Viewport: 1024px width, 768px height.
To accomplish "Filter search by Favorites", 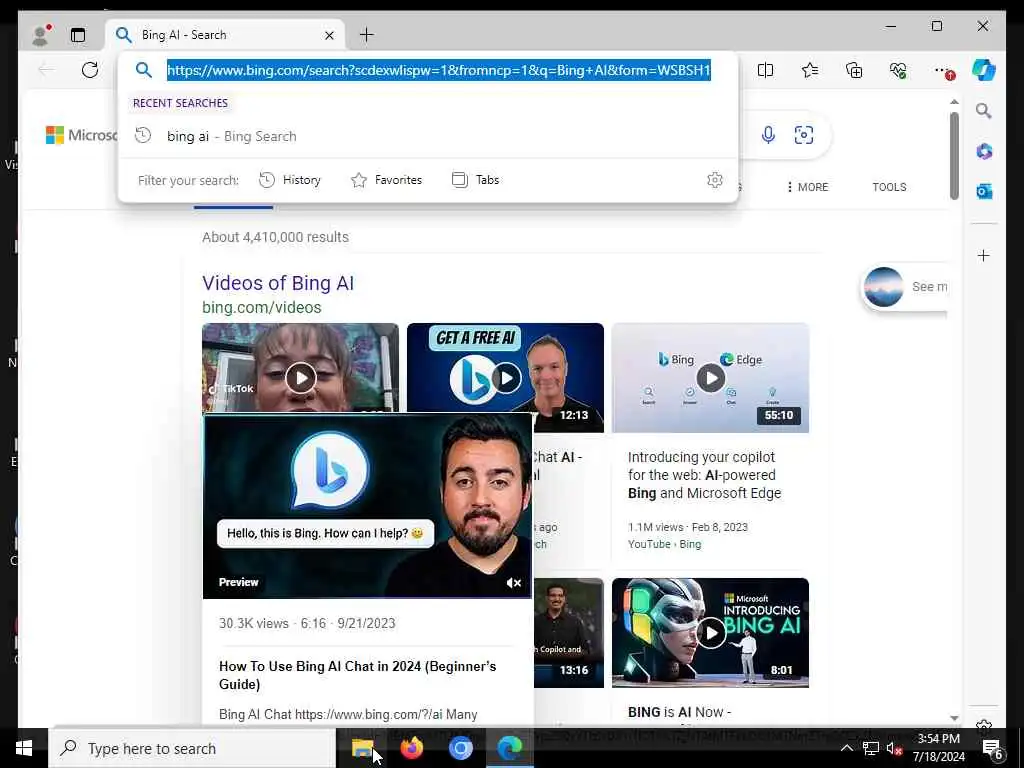I will pos(386,180).
